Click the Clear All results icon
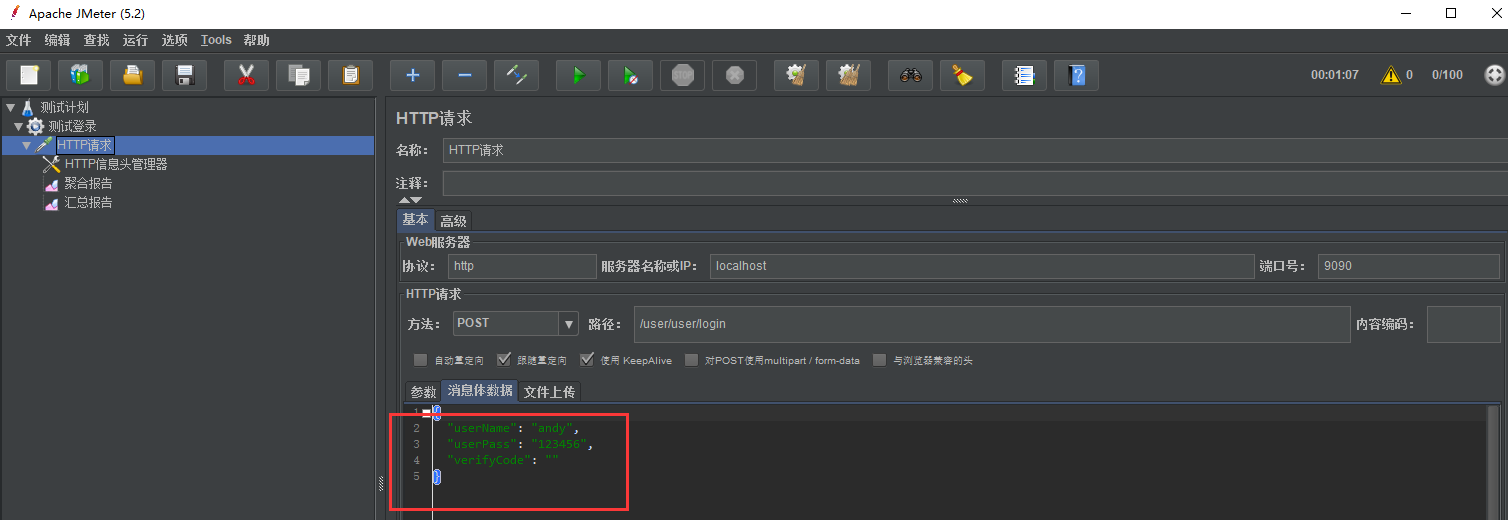This screenshot has height=520, width=1508. 848,75
